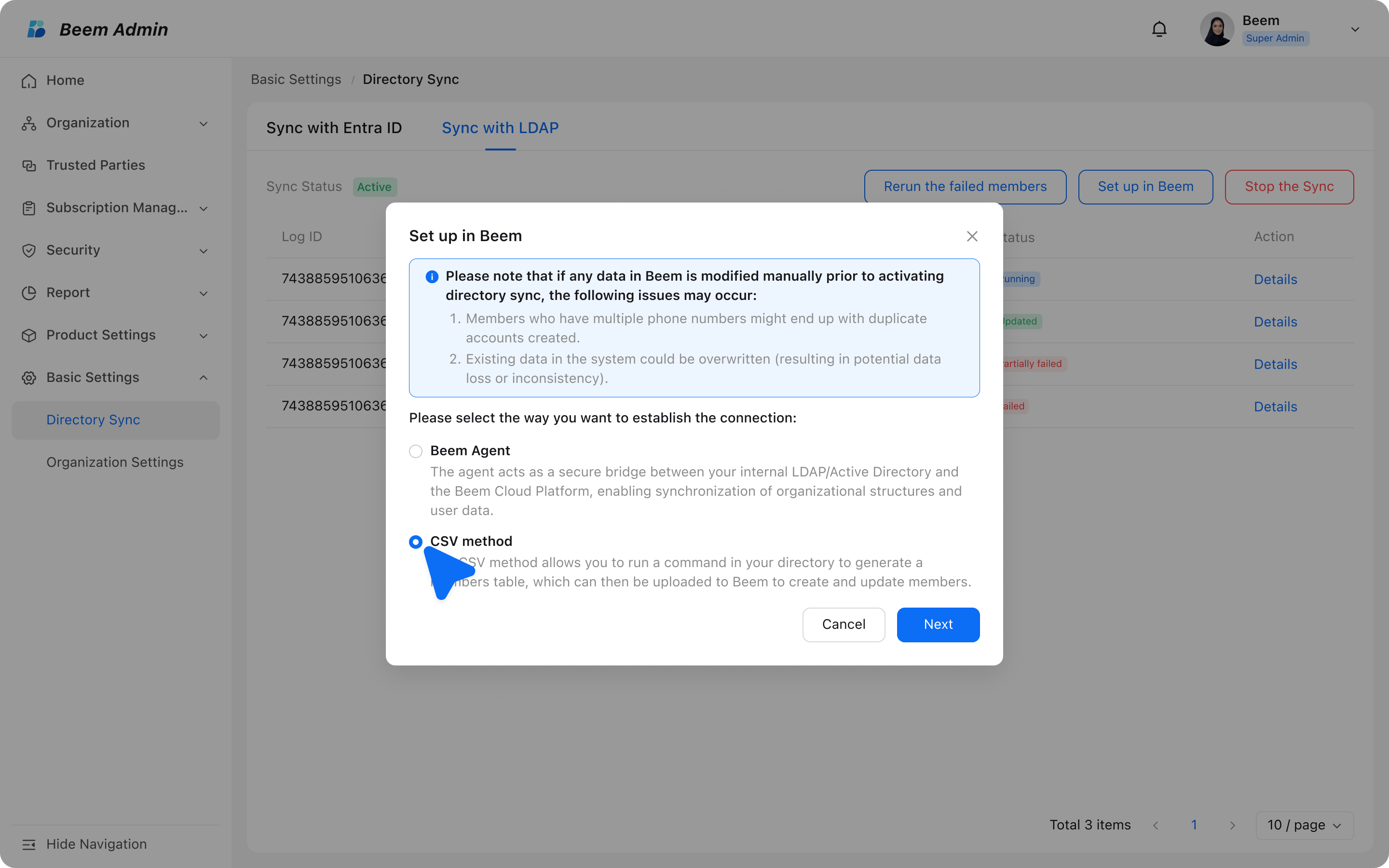The width and height of the screenshot is (1389, 868).
Task: Collapse the Basic Settings chevron
Action: point(204,378)
